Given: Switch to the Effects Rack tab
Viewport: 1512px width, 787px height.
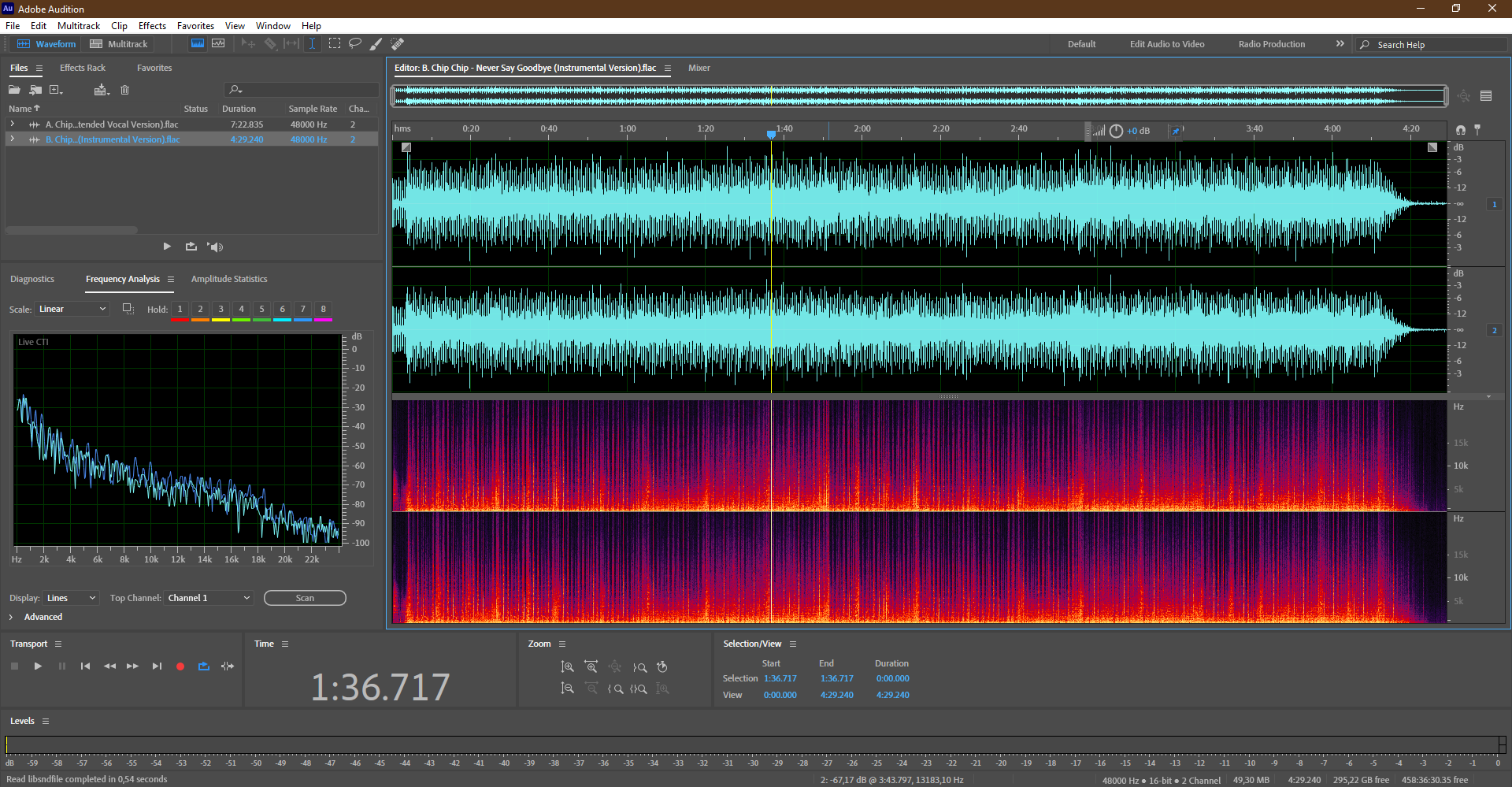Looking at the screenshot, I should point(83,68).
